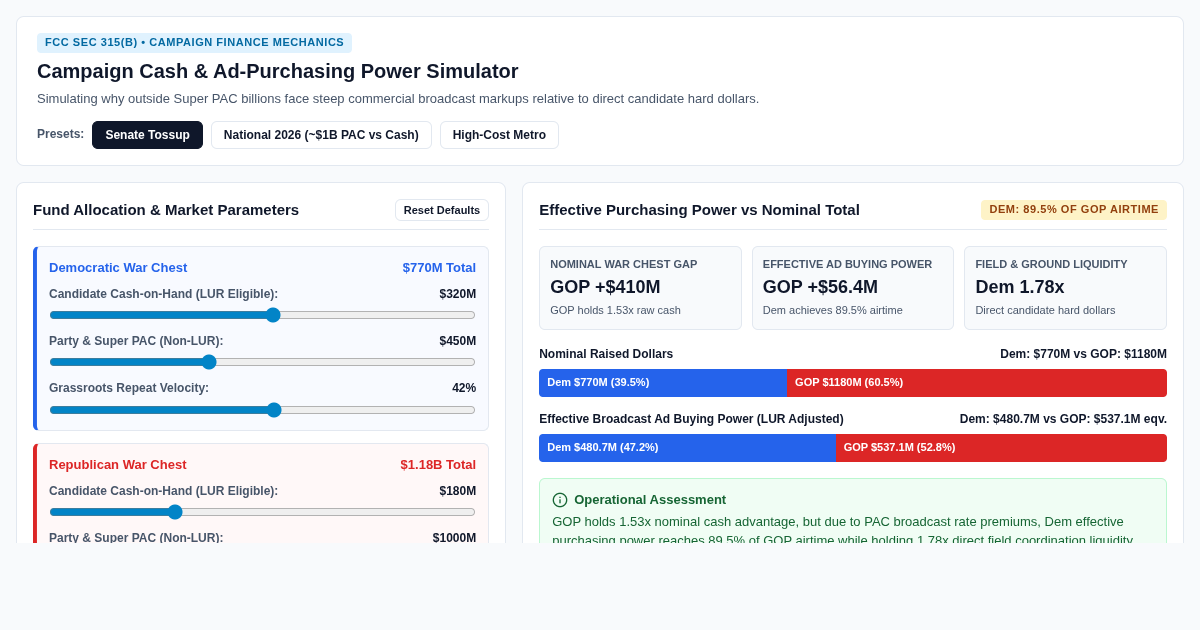
Task: Click the Dem $480.7M (47.2%) bar segment
Action: pyautogui.click(x=687, y=448)
